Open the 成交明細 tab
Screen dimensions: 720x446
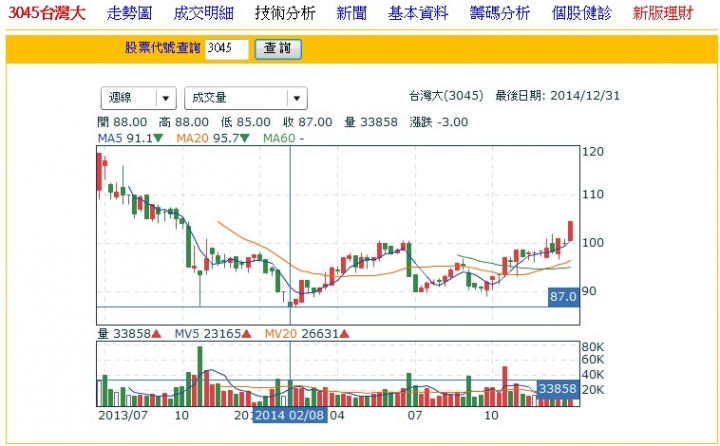(203, 13)
